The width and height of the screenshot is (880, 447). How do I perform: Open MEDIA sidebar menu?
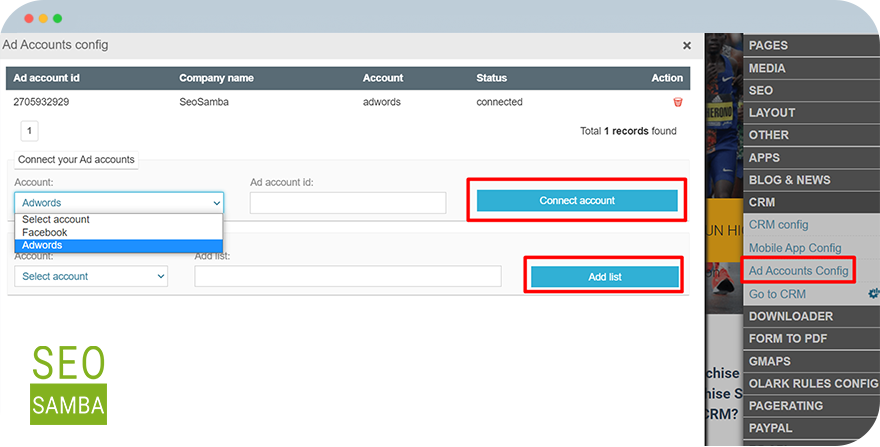pos(811,68)
